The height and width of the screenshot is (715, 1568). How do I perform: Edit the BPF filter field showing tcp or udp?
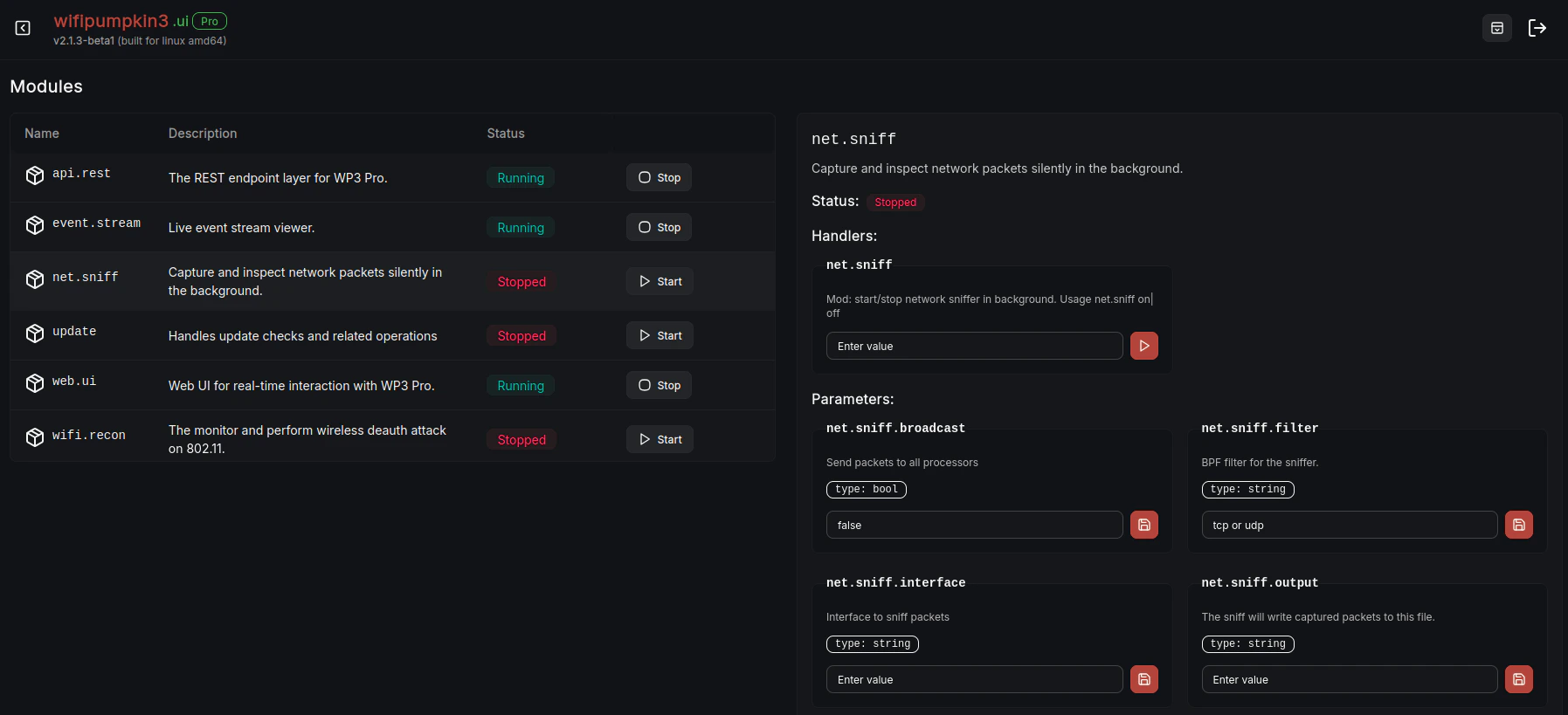(x=1350, y=525)
